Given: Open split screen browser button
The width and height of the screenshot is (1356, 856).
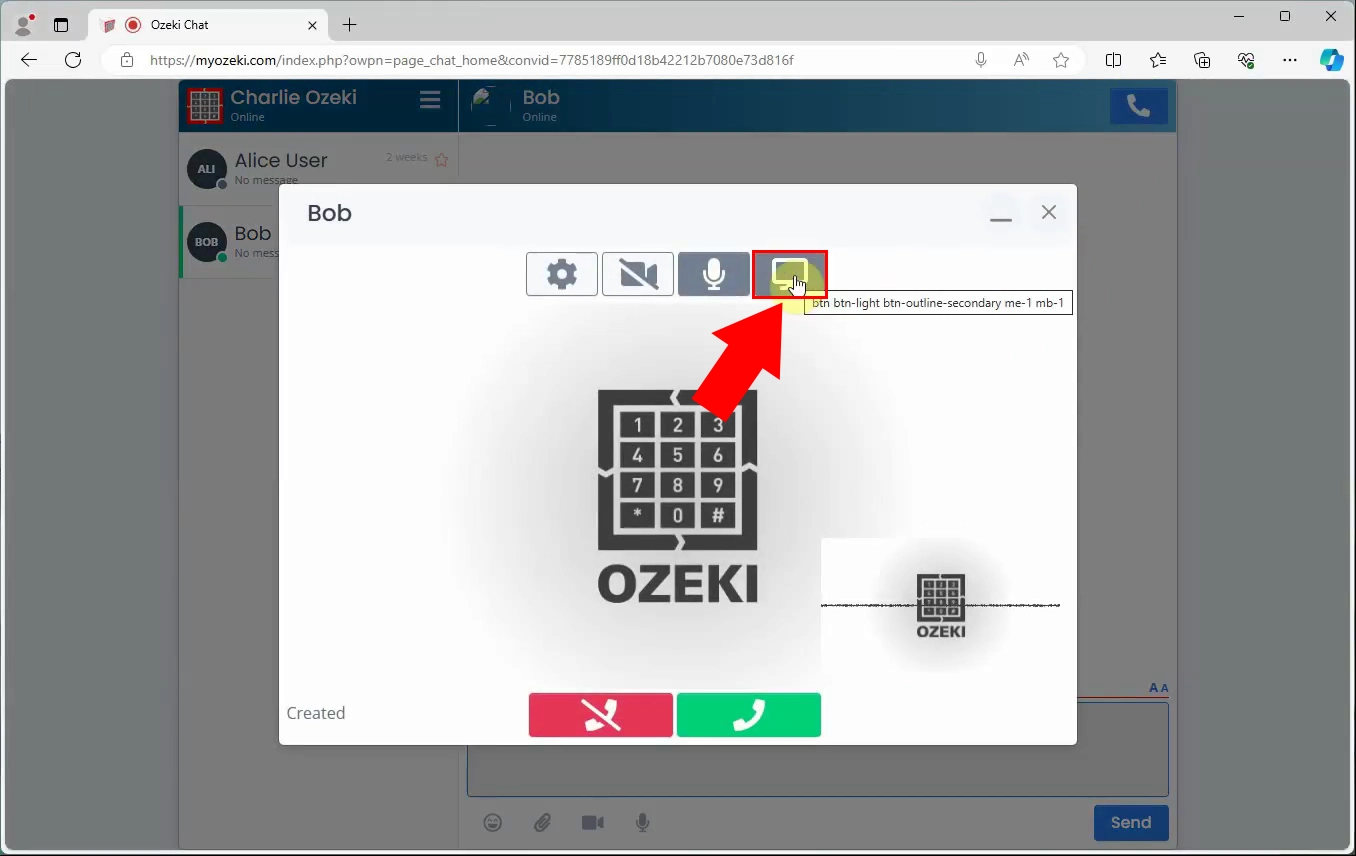Looking at the screenshot, I should click(1113, 60).
